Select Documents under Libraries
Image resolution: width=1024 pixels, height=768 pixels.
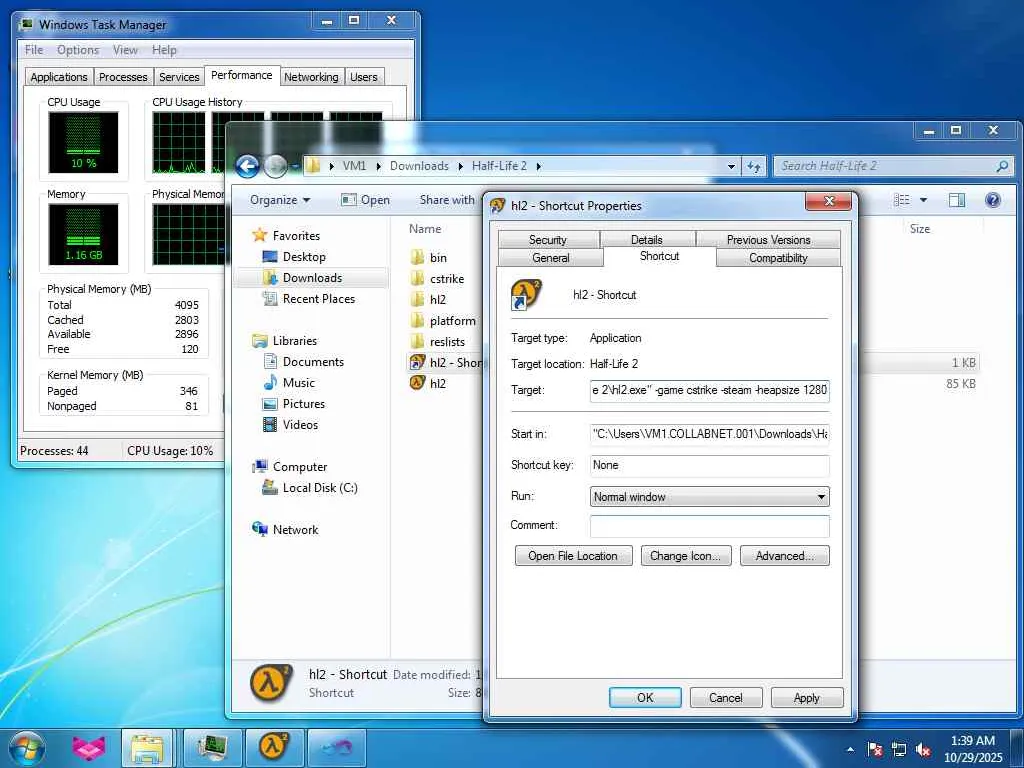(313, 361)
